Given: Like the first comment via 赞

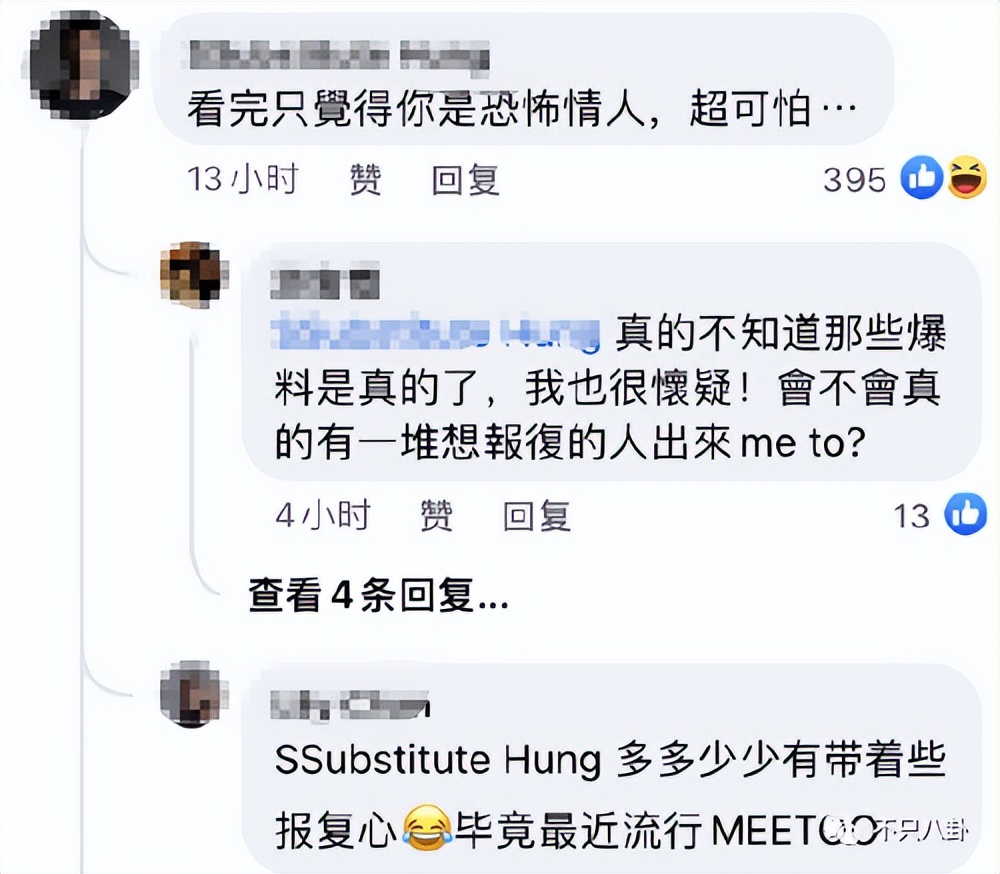Looking at the screenshot, I should [x=365, y=180].
